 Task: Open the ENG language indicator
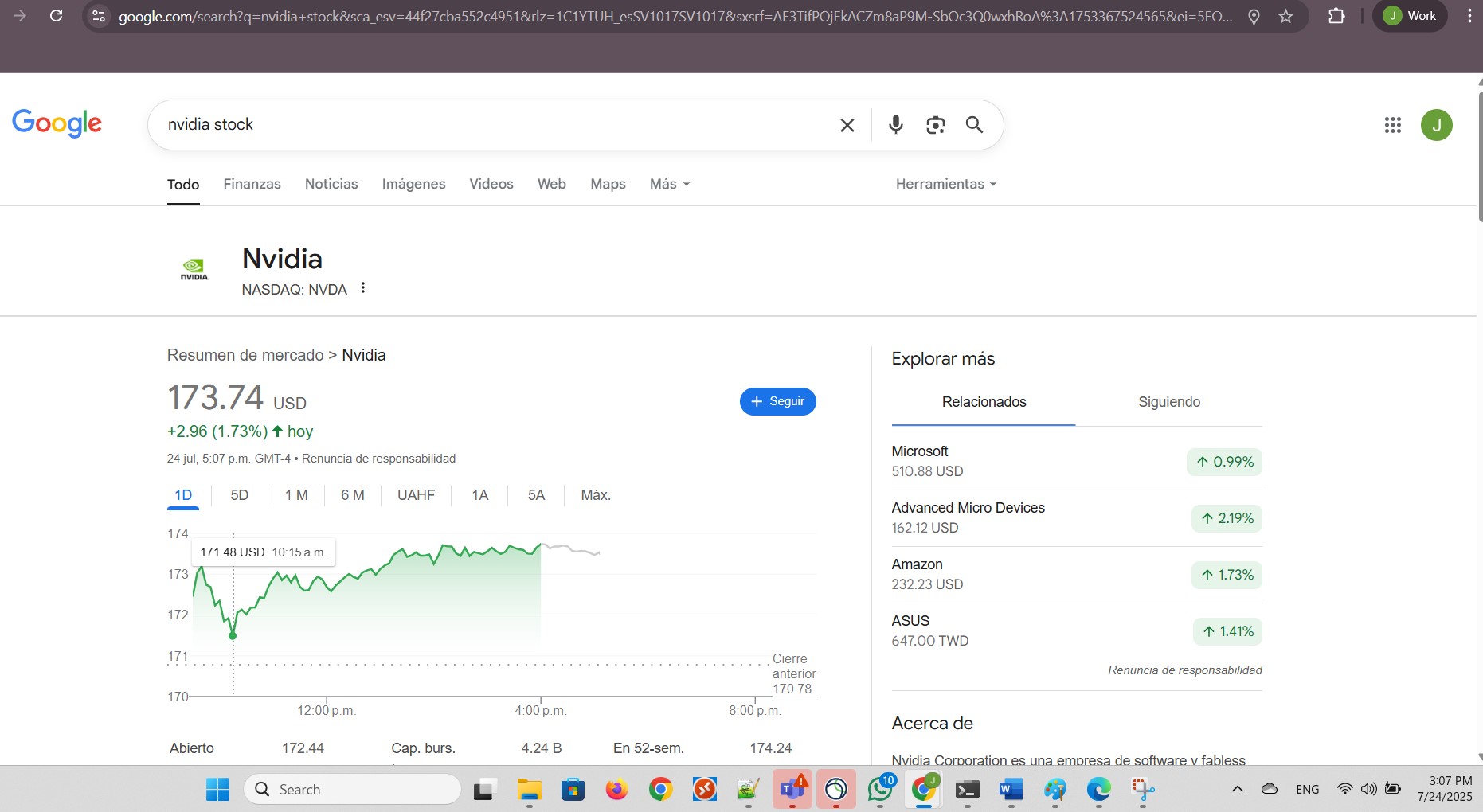click(x=1307, y=790)
